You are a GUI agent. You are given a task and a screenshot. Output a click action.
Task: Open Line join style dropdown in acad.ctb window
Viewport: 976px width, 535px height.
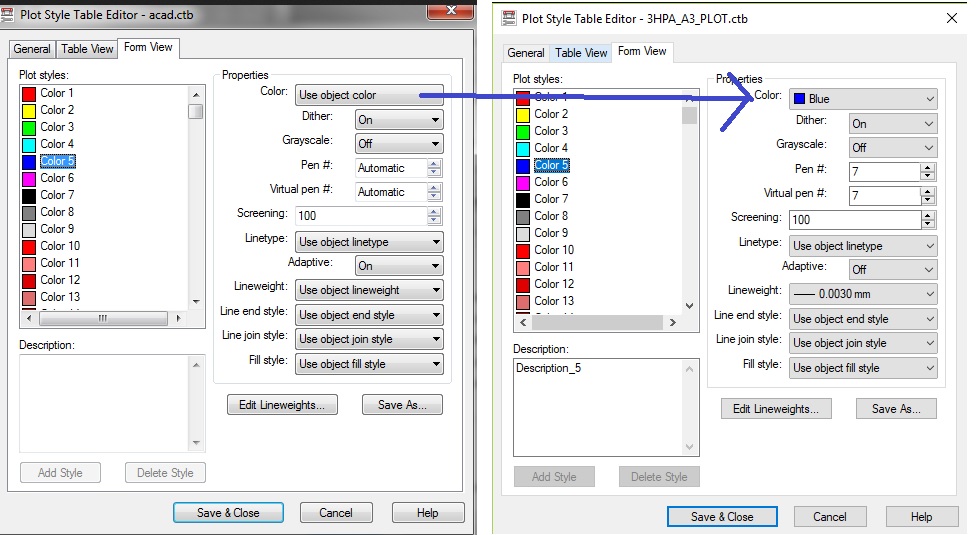[x=369, y=339]
